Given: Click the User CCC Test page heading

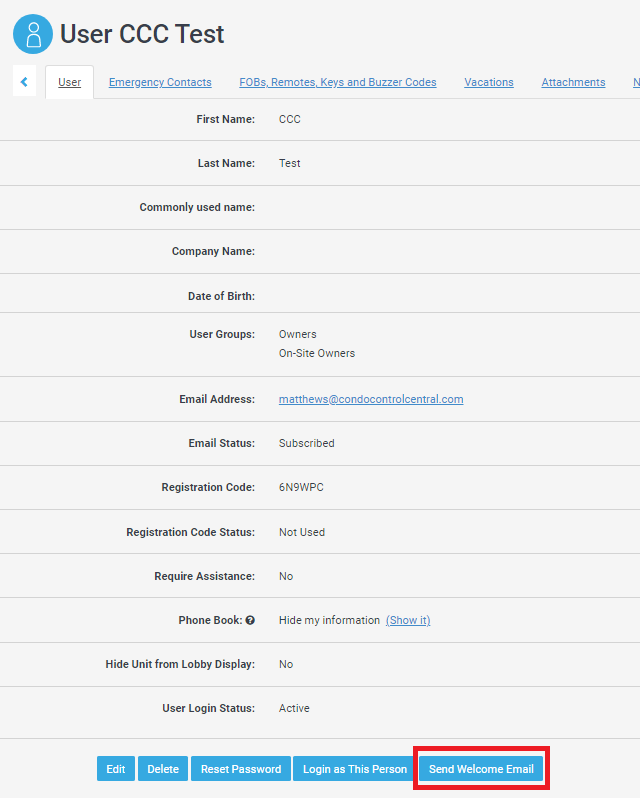Looking at the screenshot, I should click(142, 34).
